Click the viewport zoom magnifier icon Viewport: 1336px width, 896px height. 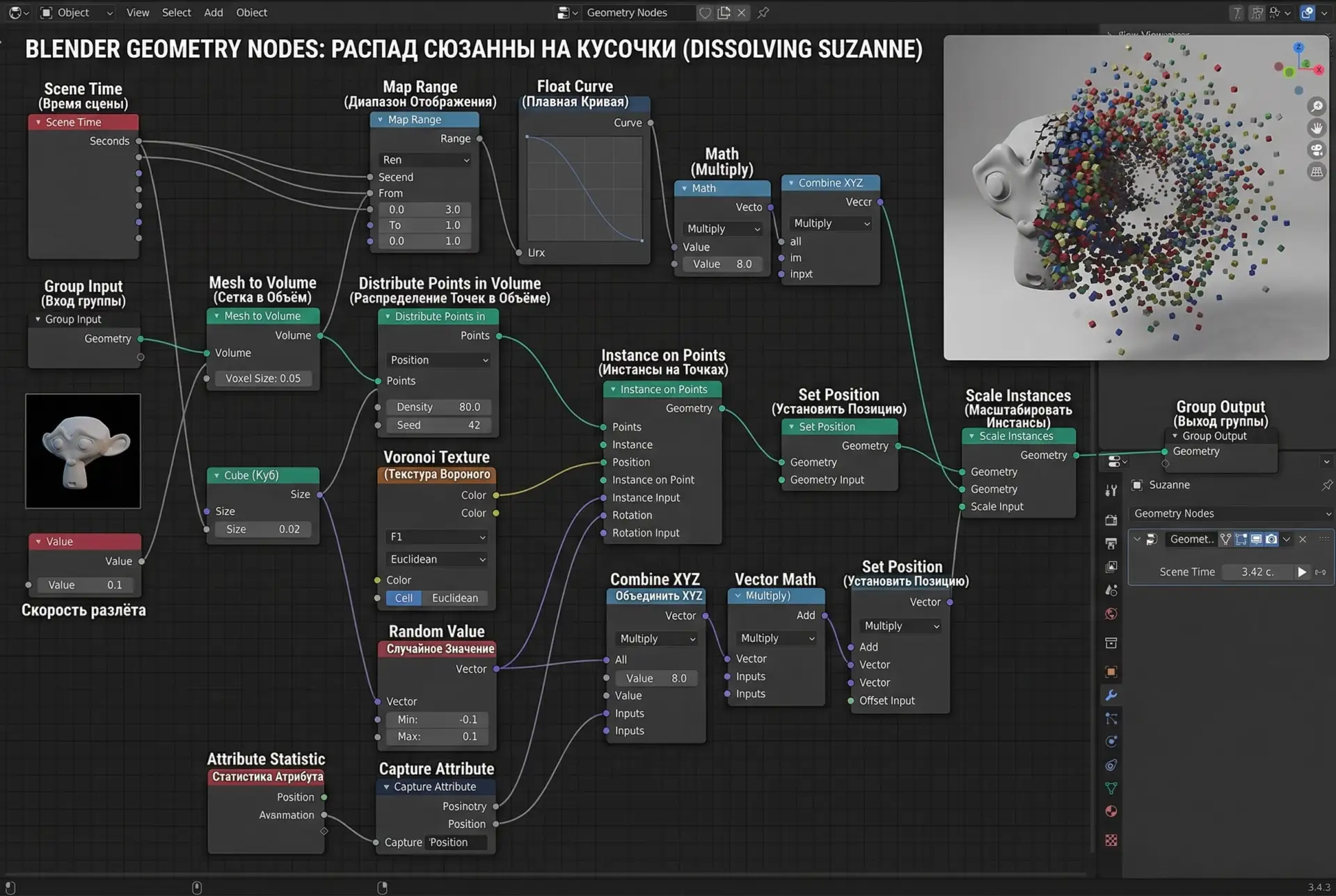click(x=1317, y=106)
